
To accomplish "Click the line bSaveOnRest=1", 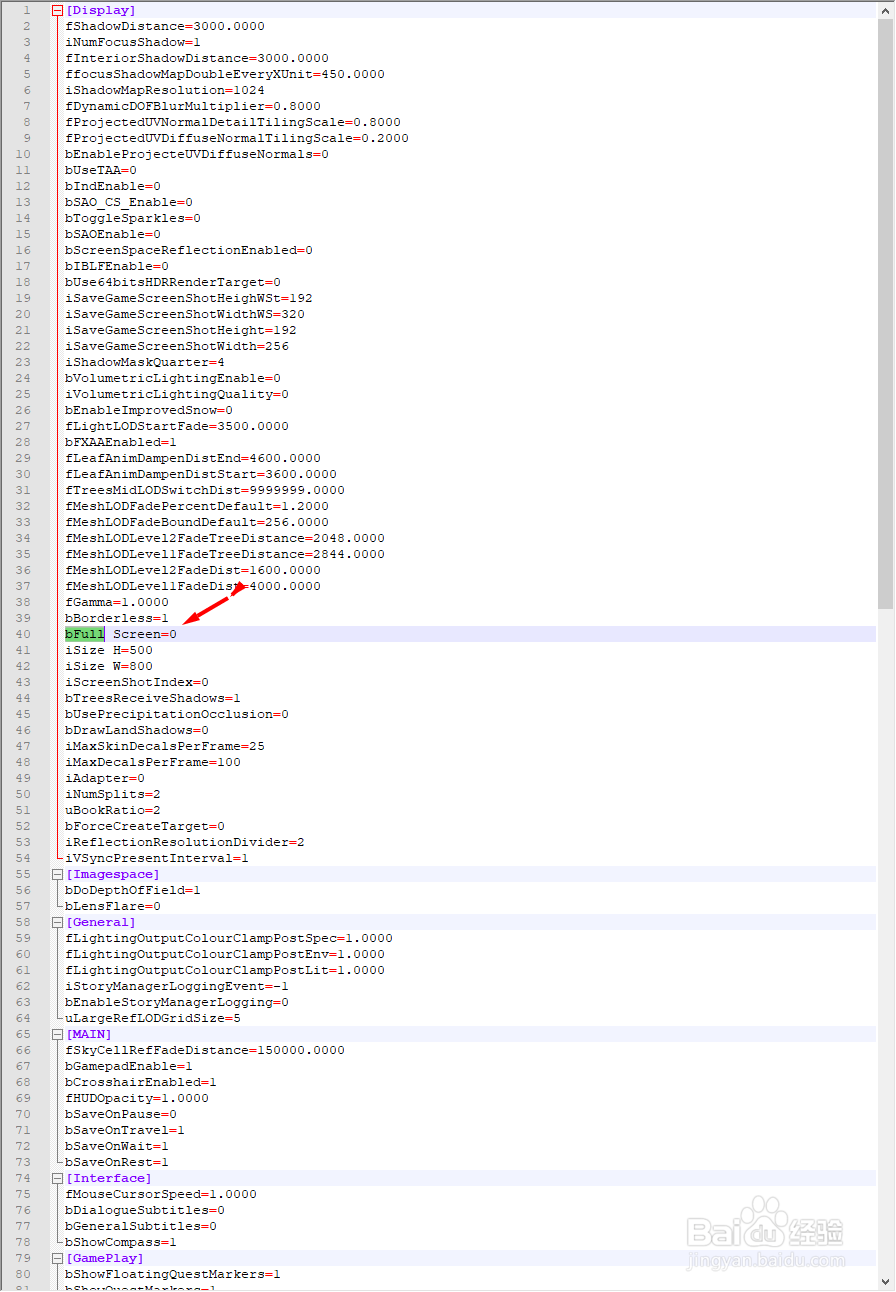I will 117,1162.
